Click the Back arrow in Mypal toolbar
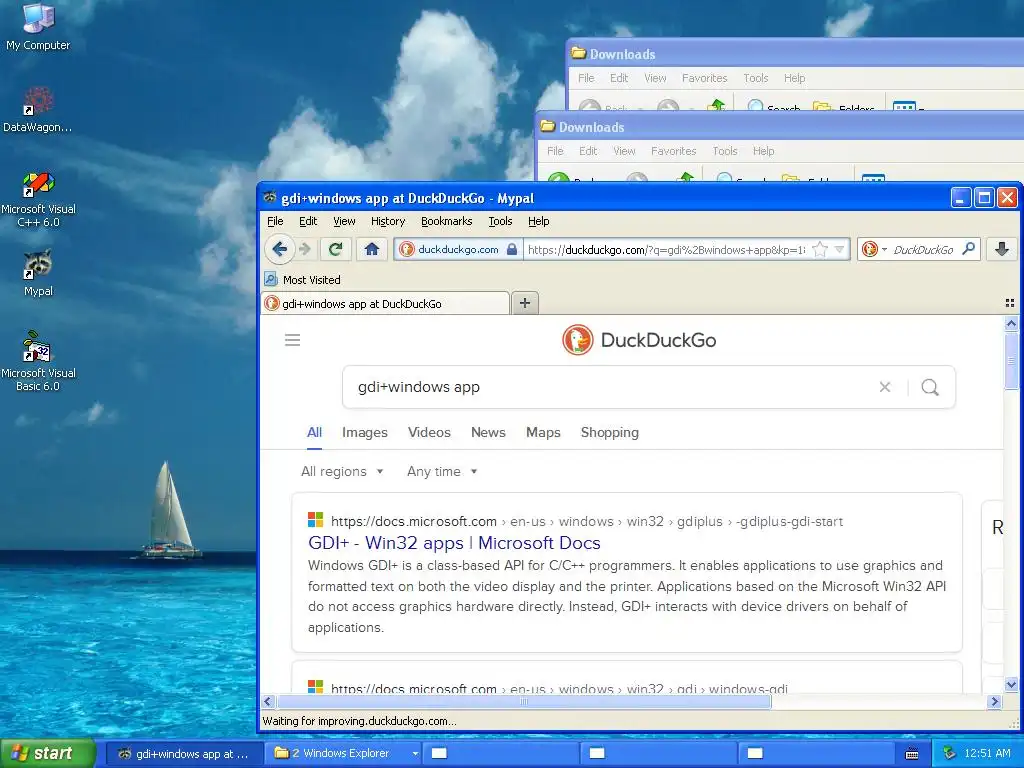The height and width of the screenshot is (768, 1024). click(280, 249)
